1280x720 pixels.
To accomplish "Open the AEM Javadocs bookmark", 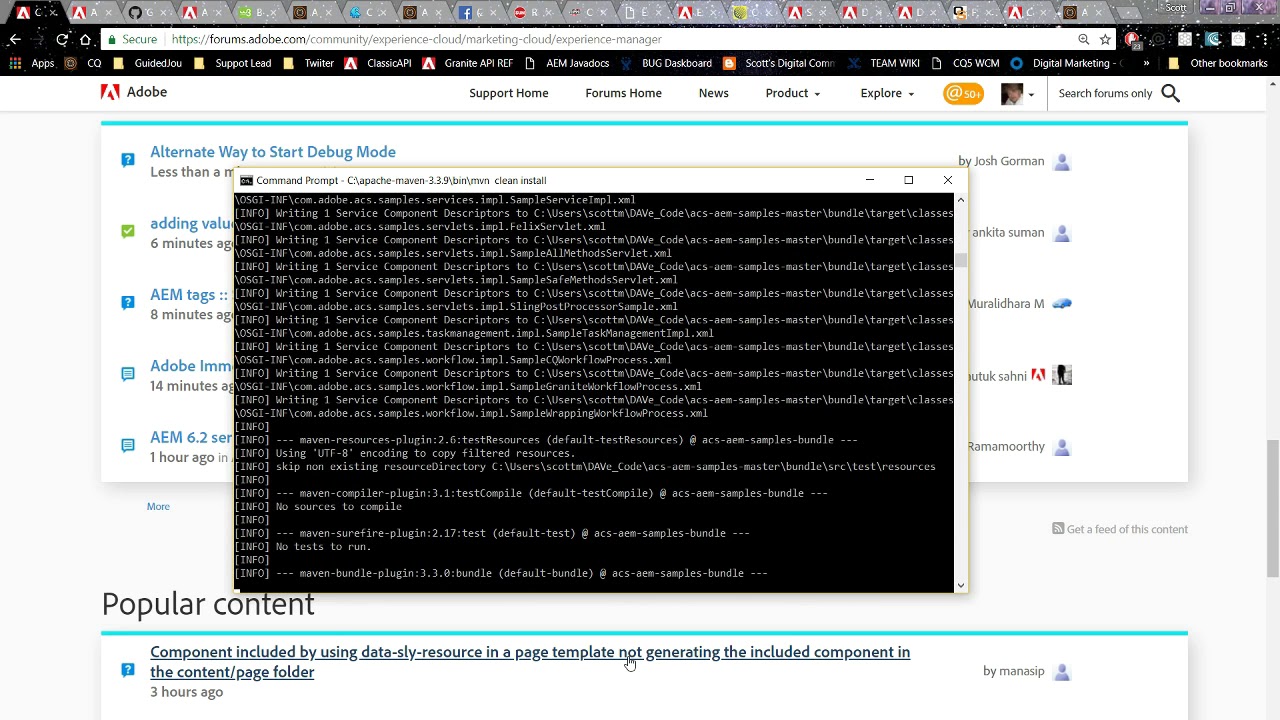I will [566, 63].
